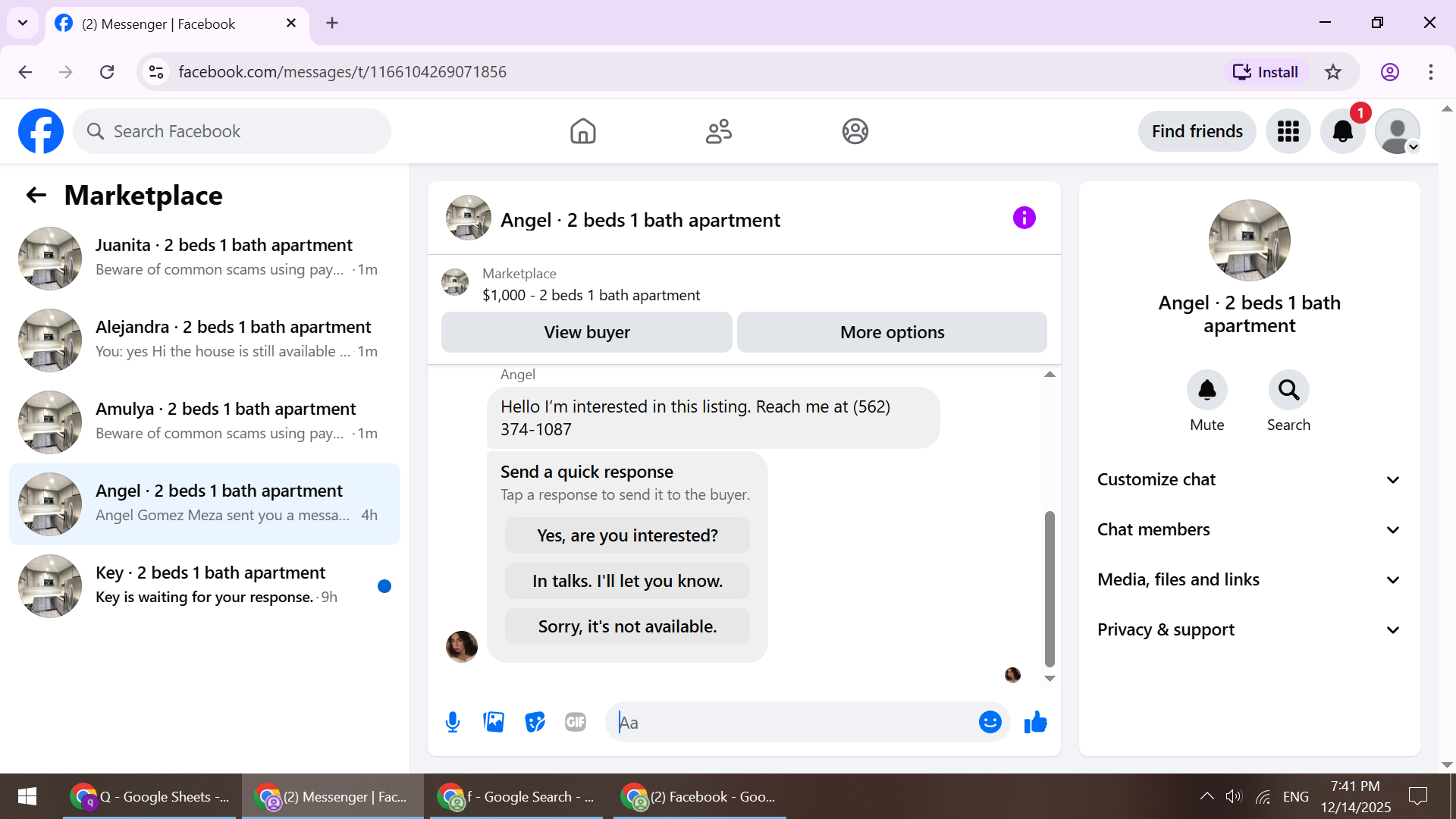
Task: Send quick reply "Sorry, it's not available."
Action: pyautogui.click(x=627, y=626)
